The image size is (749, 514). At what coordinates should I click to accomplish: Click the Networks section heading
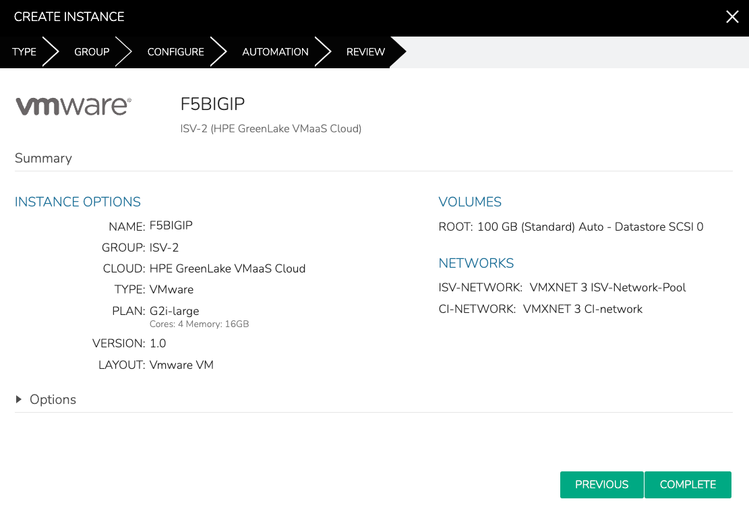476,263
